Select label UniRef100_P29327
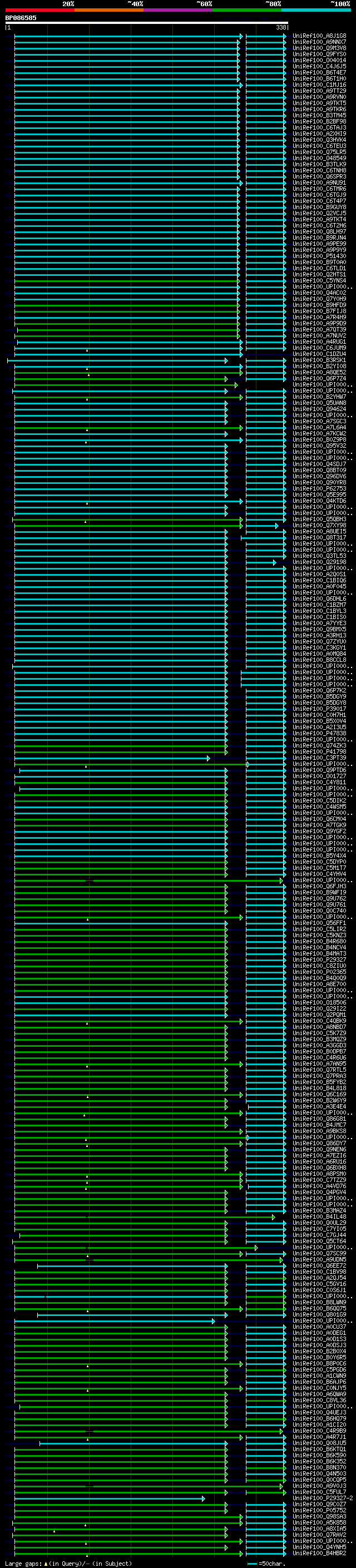Viewport: 356px width, 1568px height. [319, 960]
